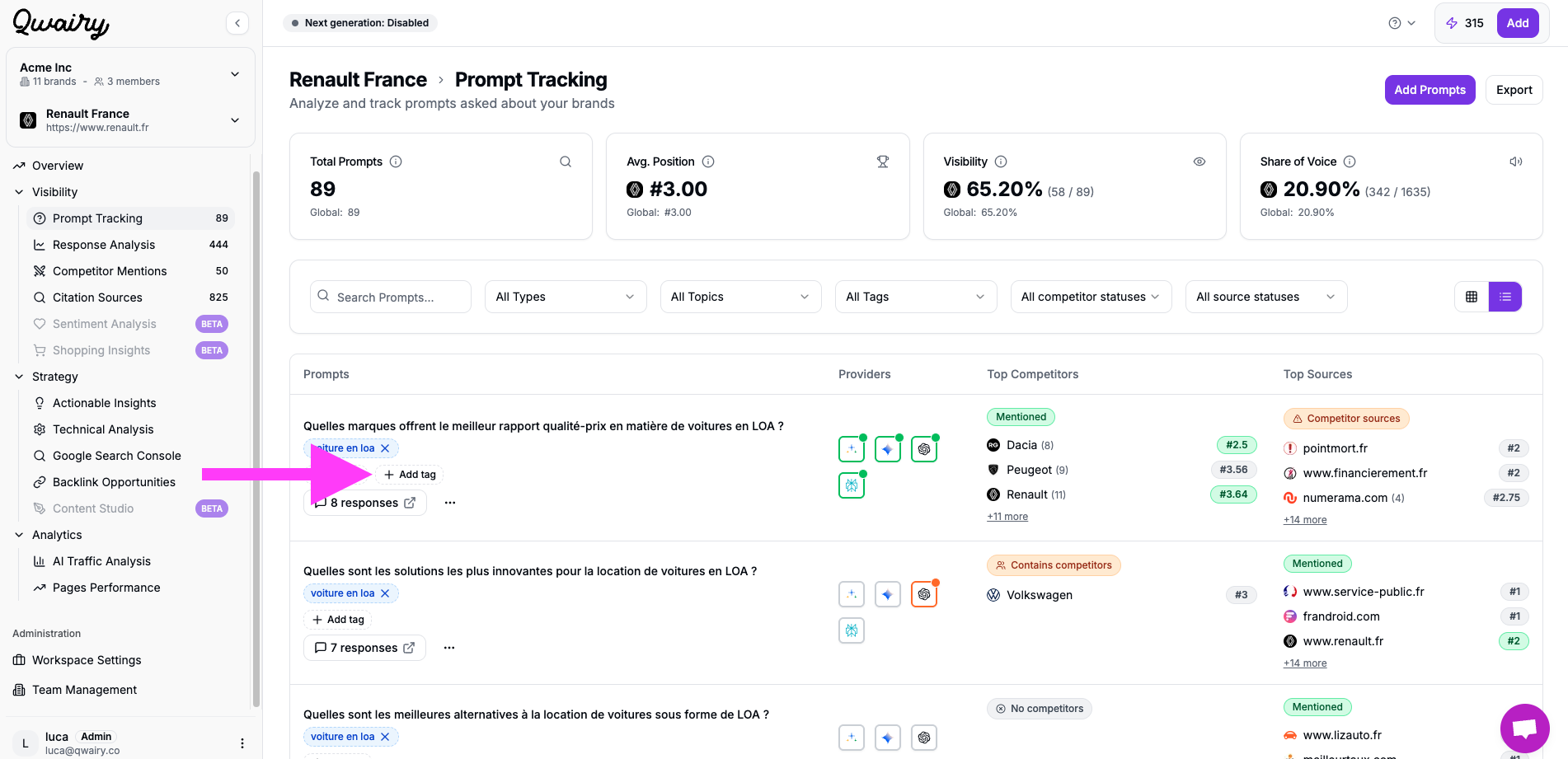
Task: Open the All source statuses dropdown
Action: point(1266,297)
